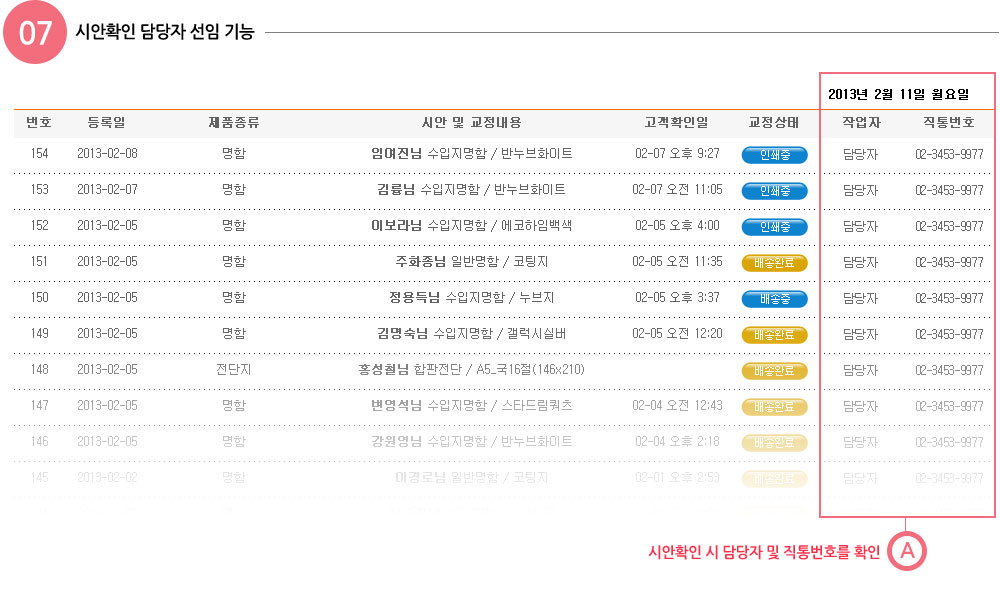Click the 담당자 cell in row 150
Viewport: 1000px width, 589px height.
861,298
